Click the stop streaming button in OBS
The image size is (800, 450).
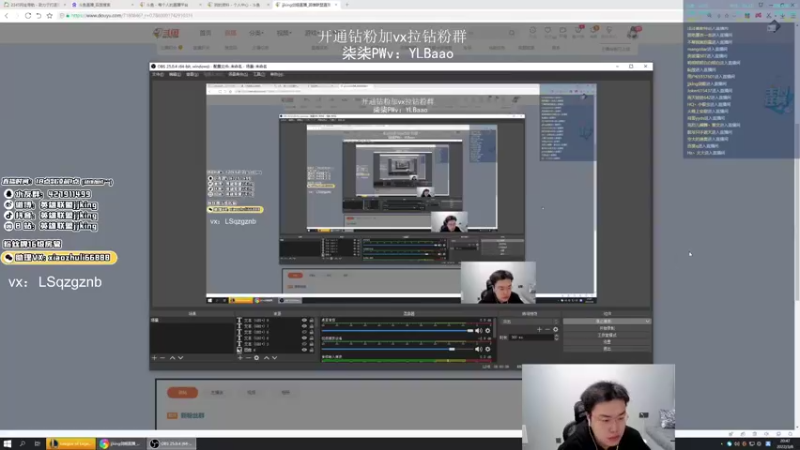pos(604,321)
